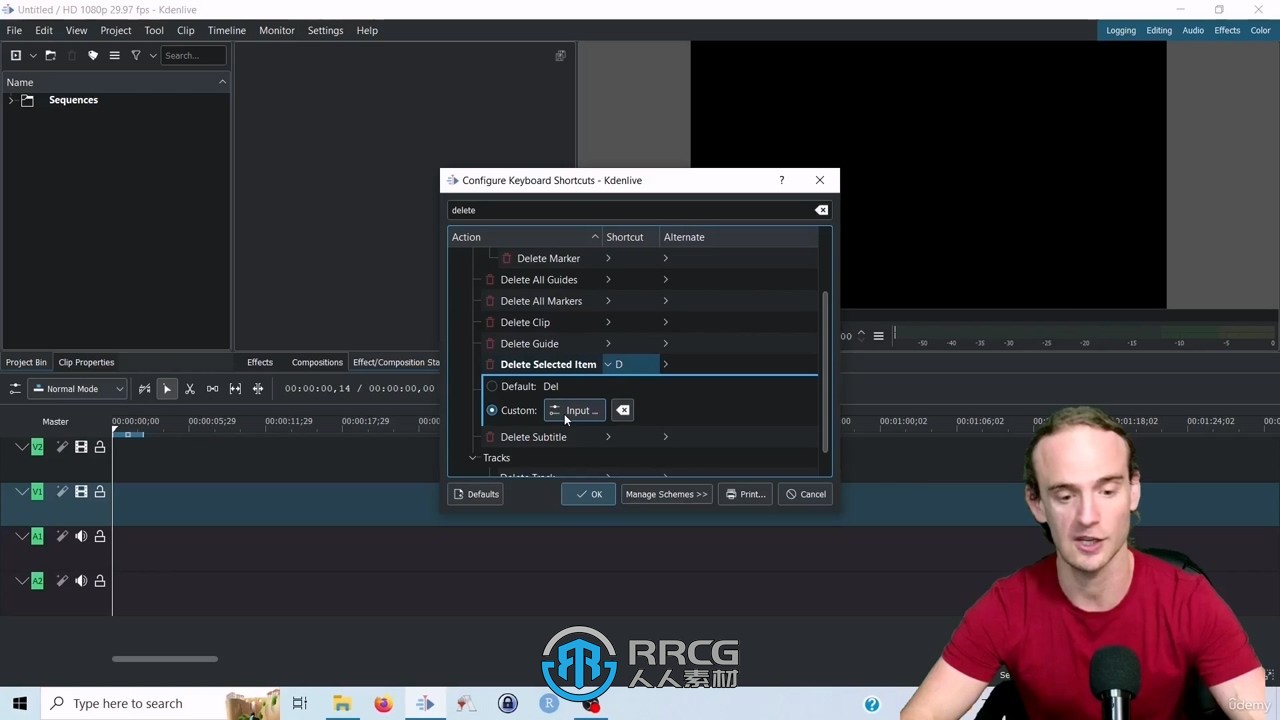Image resolution: width=1280 pixels, height=720 pixels.
Task: Click the shortcuts list vertical scrollbar
Action: (x=825, y=370)
